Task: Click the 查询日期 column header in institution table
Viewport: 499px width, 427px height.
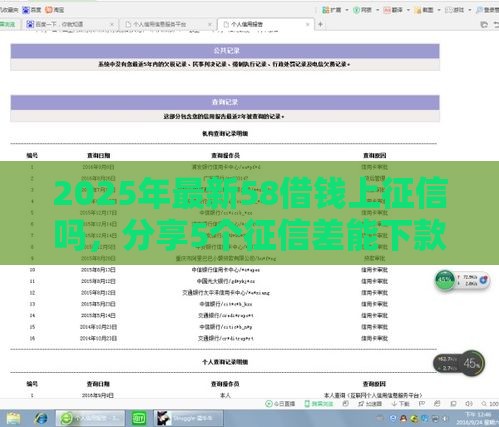Action: (x=99, y=156)
